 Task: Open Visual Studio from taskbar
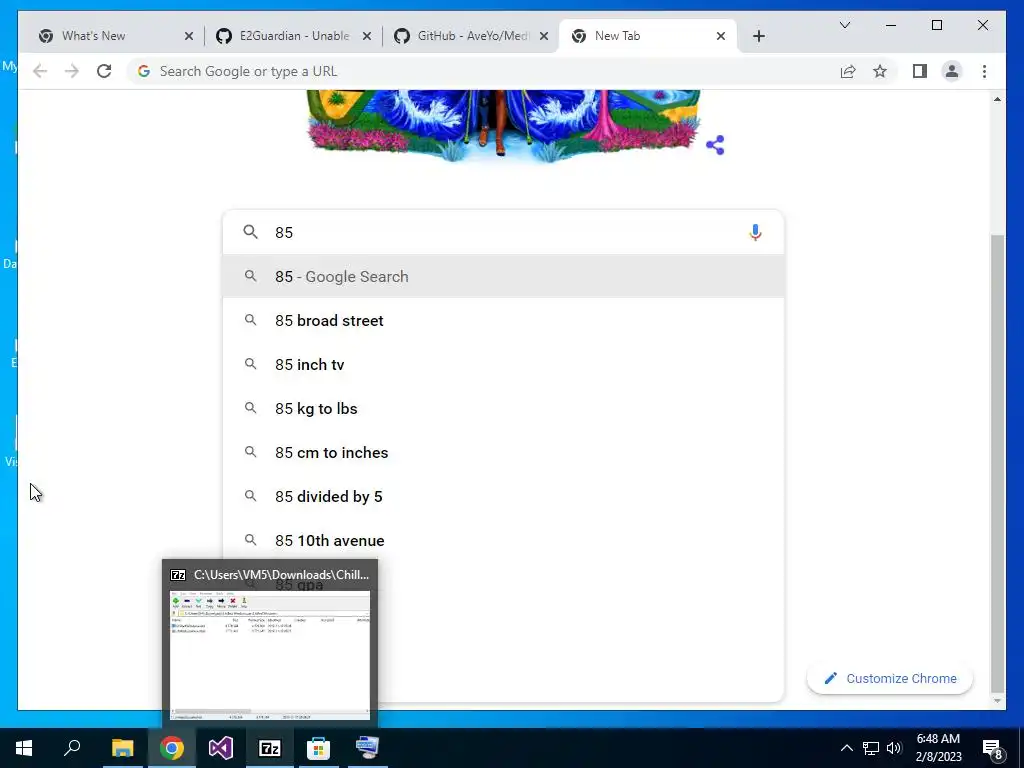click(221, 748)
